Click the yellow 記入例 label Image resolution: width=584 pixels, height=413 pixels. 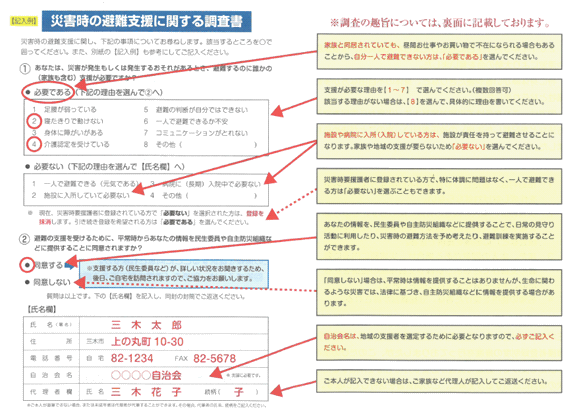pos(24,21)
